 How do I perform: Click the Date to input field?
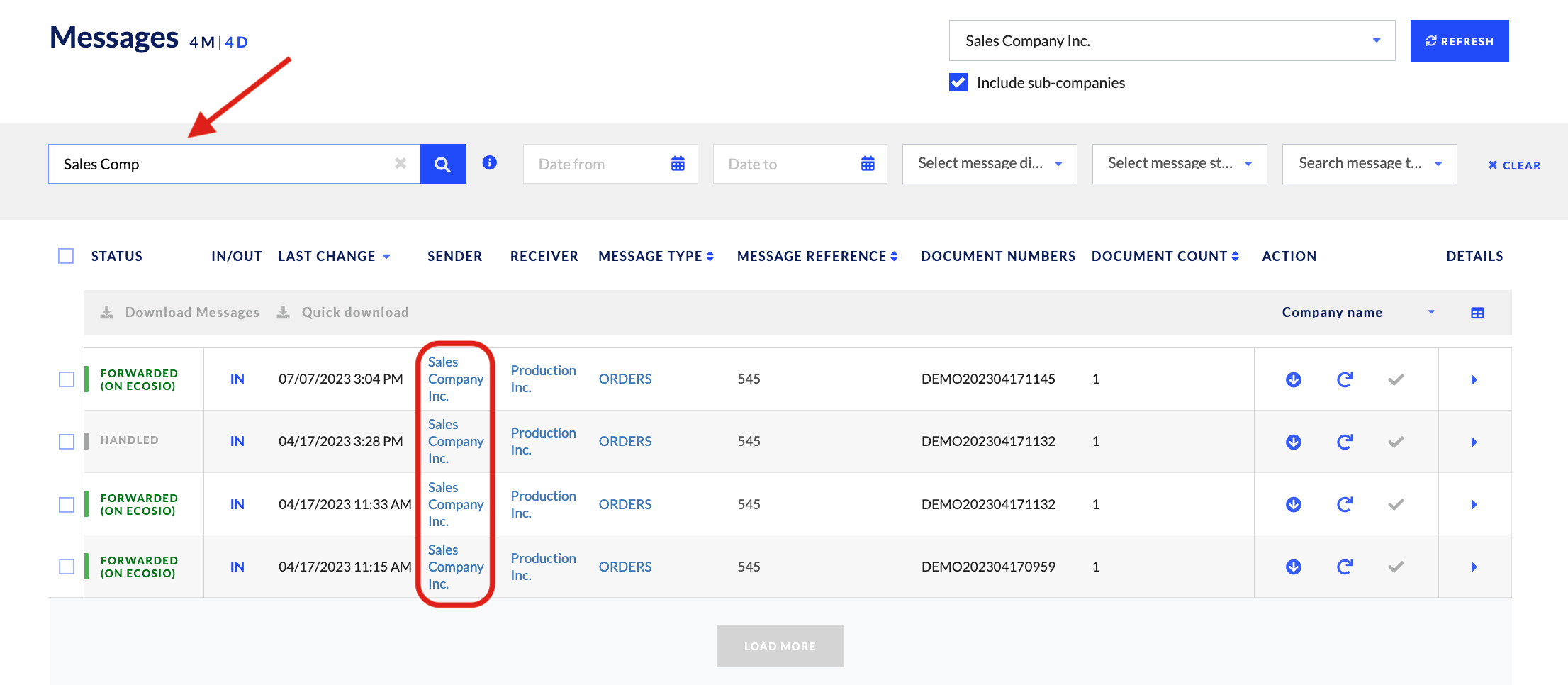pyautogui.click(x=800, y=164)
